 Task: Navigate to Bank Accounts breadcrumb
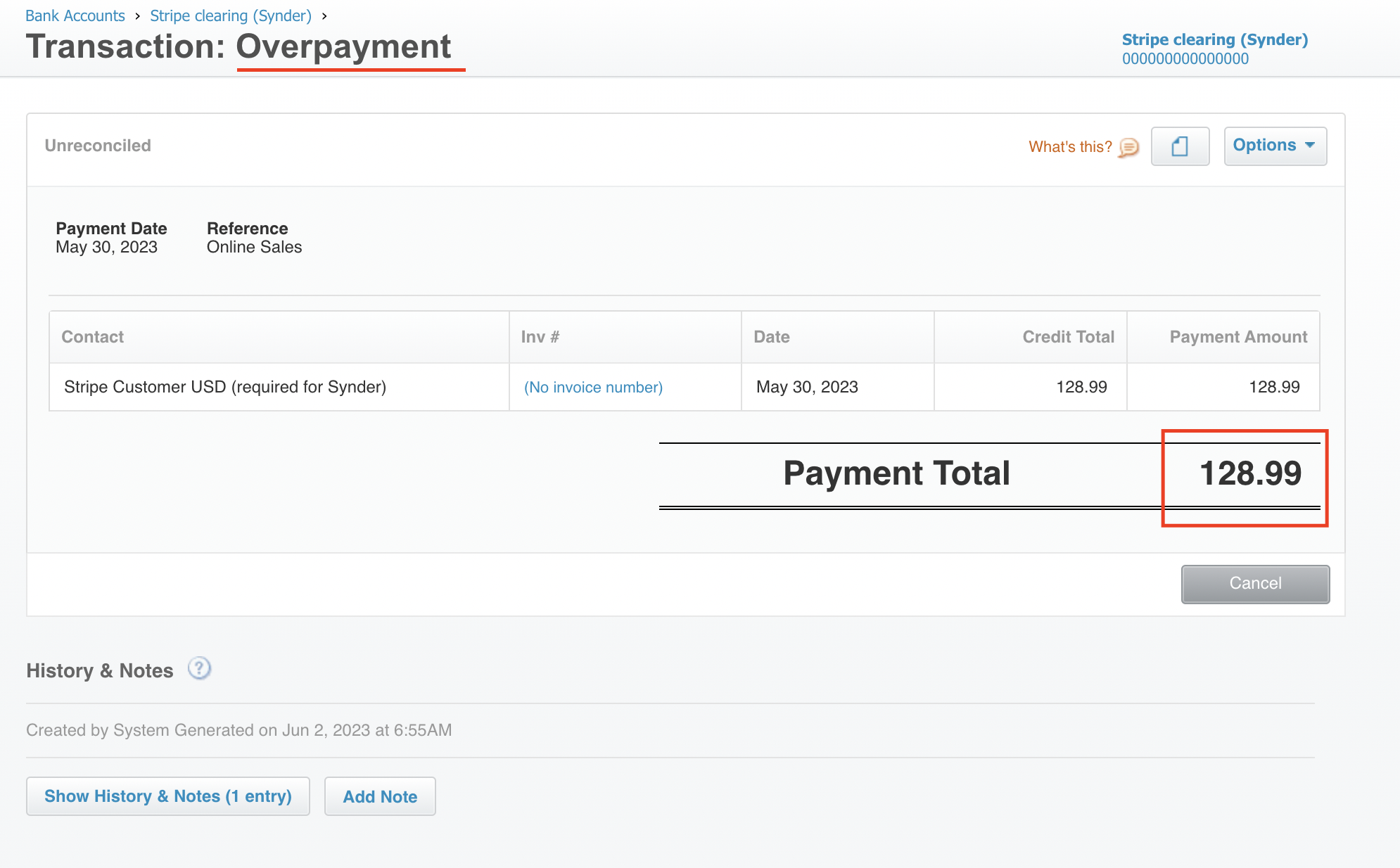point(75,15)
